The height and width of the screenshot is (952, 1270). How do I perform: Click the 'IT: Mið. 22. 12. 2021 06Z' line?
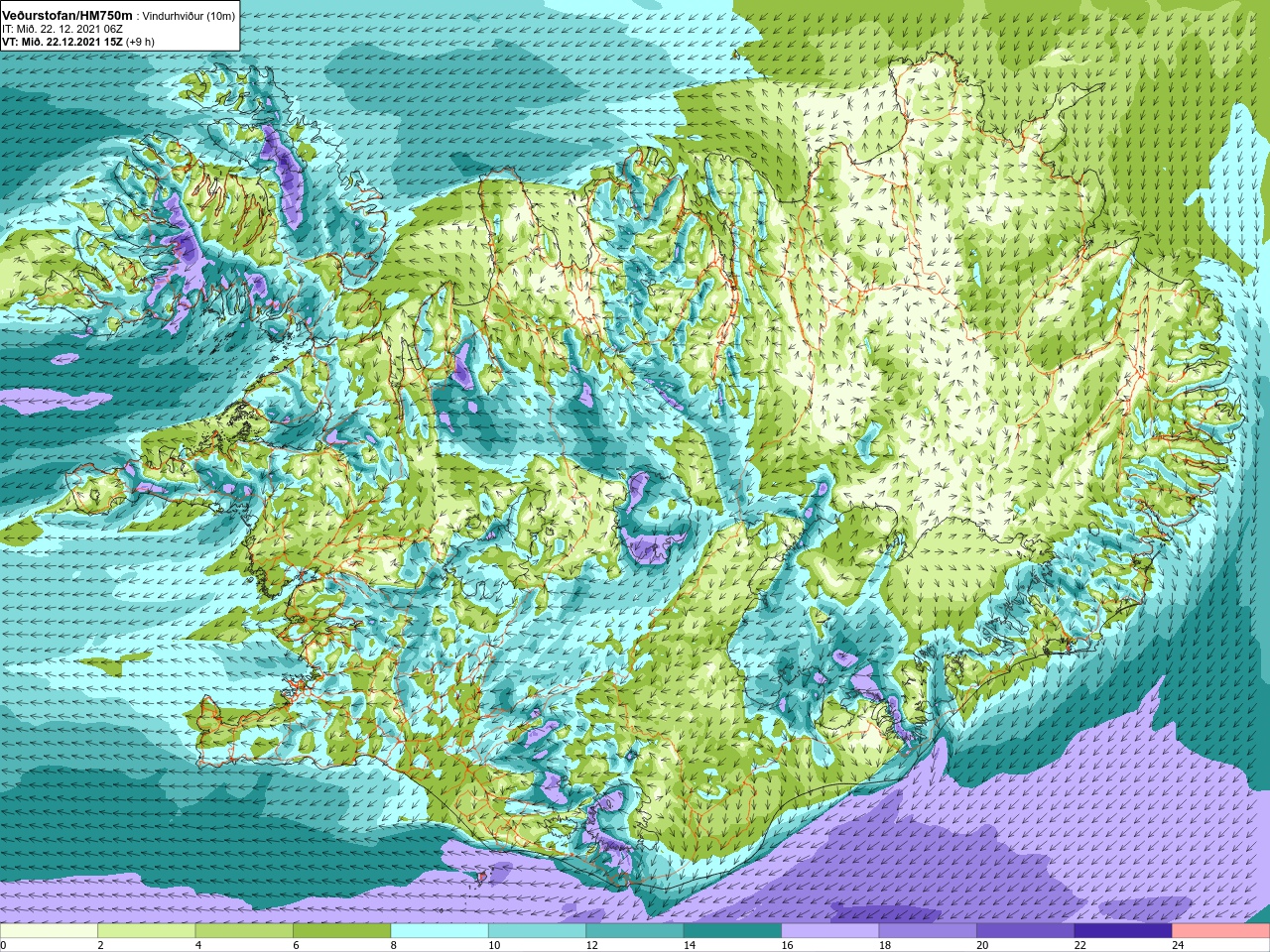point(62,29)
